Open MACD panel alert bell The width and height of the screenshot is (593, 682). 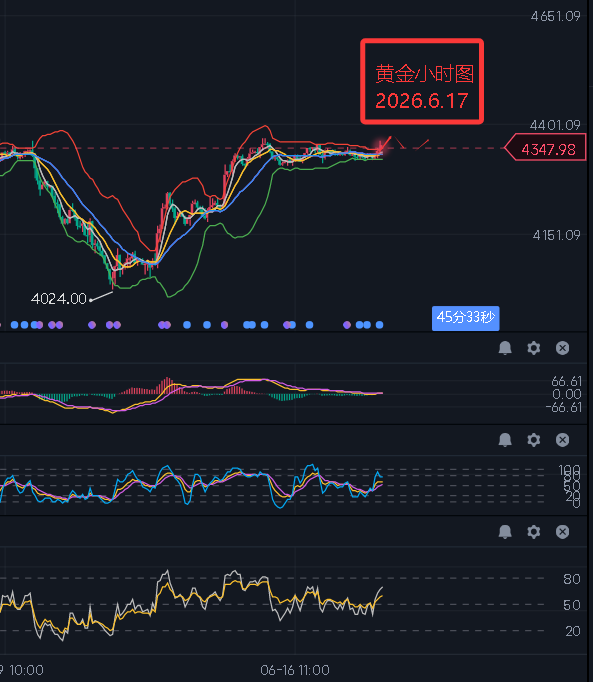pyautogui.click(x=505, y=348)
